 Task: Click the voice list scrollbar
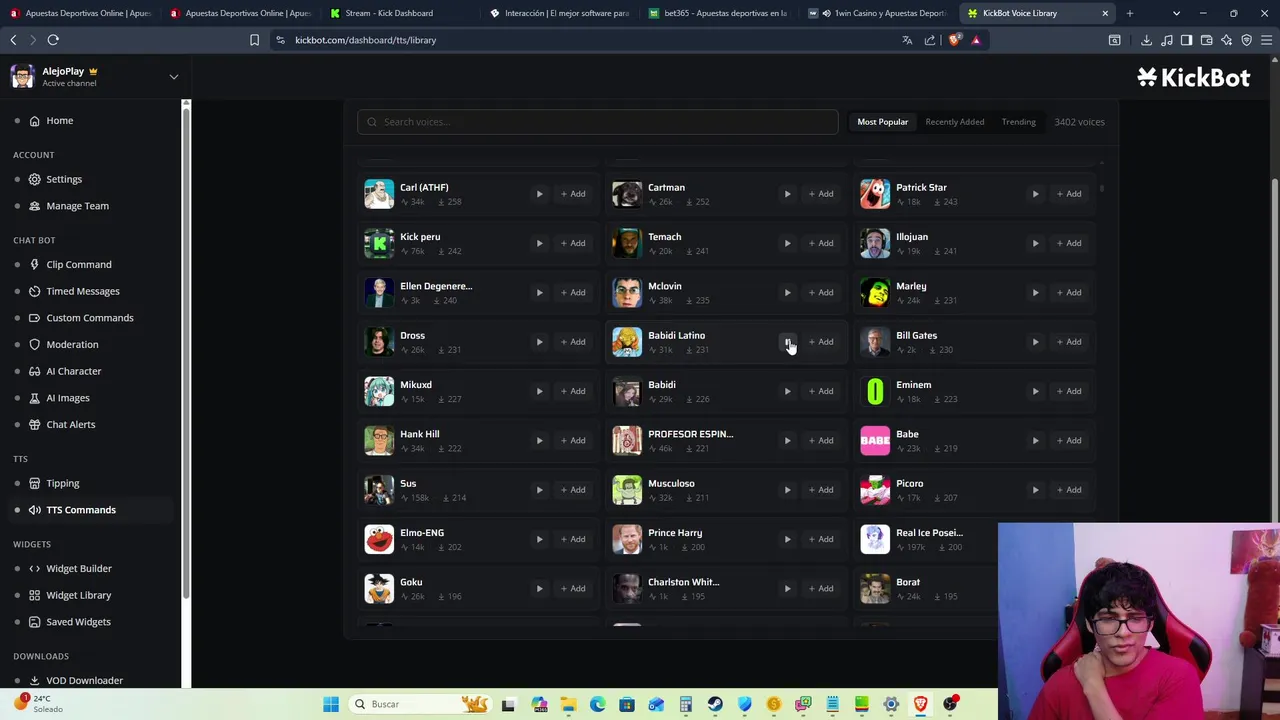pyautogui.click(x=1102, y=187)
